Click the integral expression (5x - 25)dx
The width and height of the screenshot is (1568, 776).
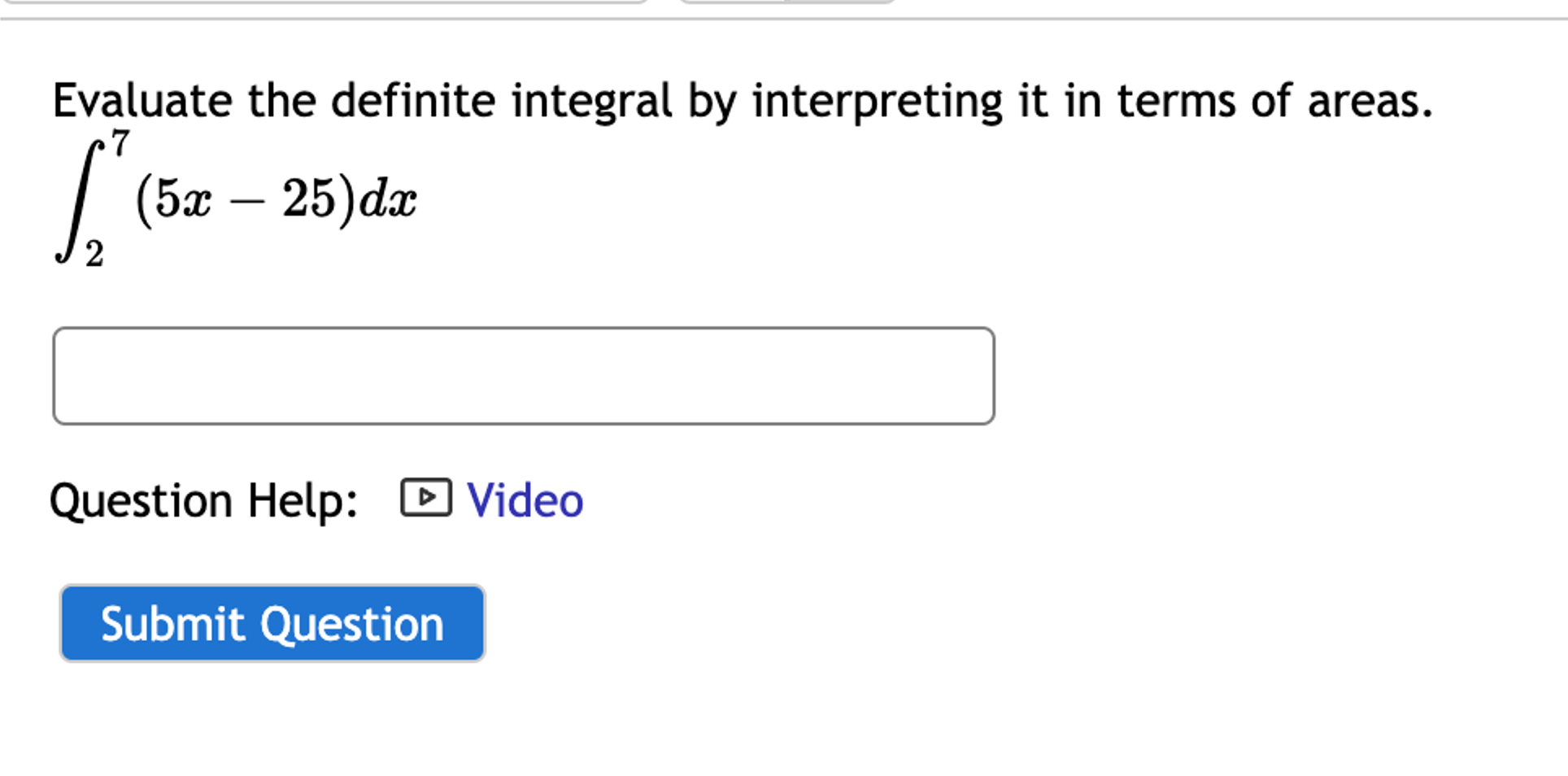tap(236, 199)
